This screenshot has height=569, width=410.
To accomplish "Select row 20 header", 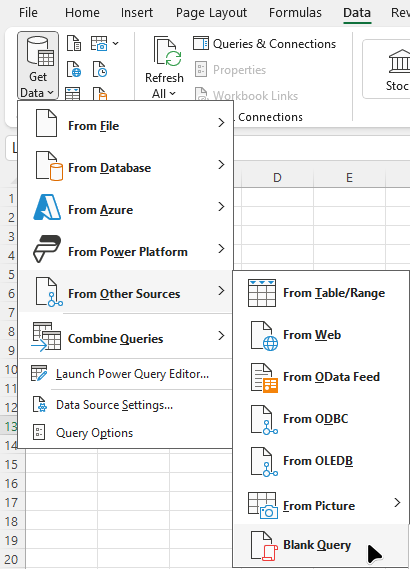I will point(12,559).
